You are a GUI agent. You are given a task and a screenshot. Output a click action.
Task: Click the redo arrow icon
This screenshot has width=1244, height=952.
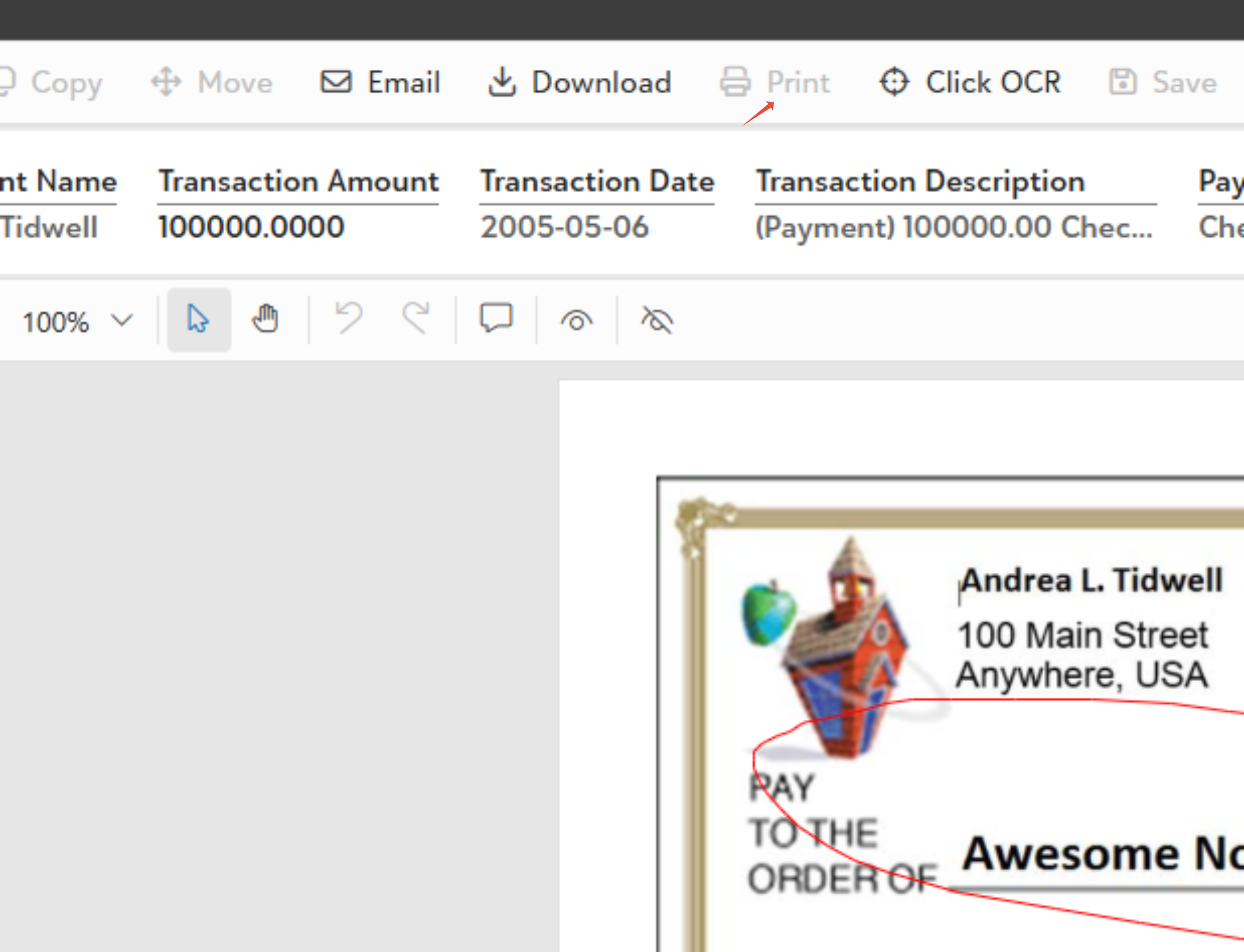pyautogui.click(x=416, y=318)
